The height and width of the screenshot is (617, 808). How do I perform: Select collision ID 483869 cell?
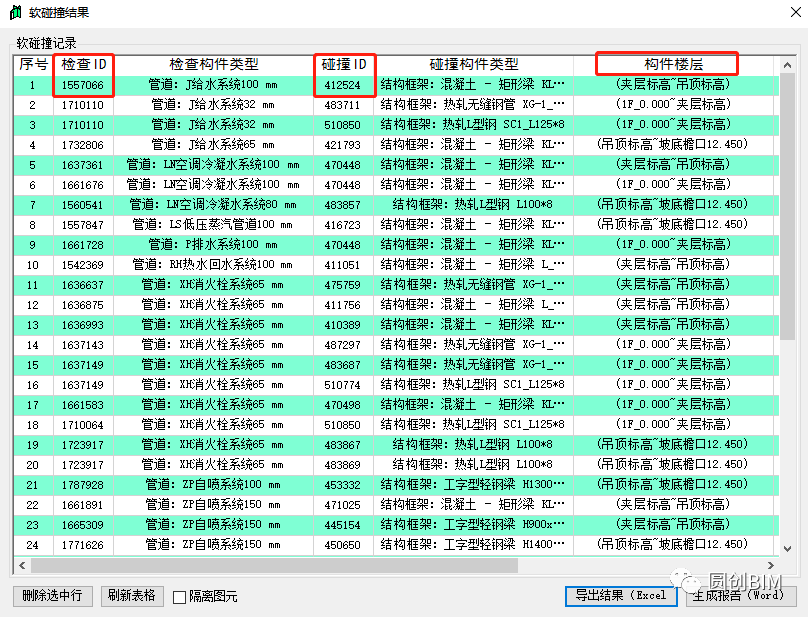point(344,465)
